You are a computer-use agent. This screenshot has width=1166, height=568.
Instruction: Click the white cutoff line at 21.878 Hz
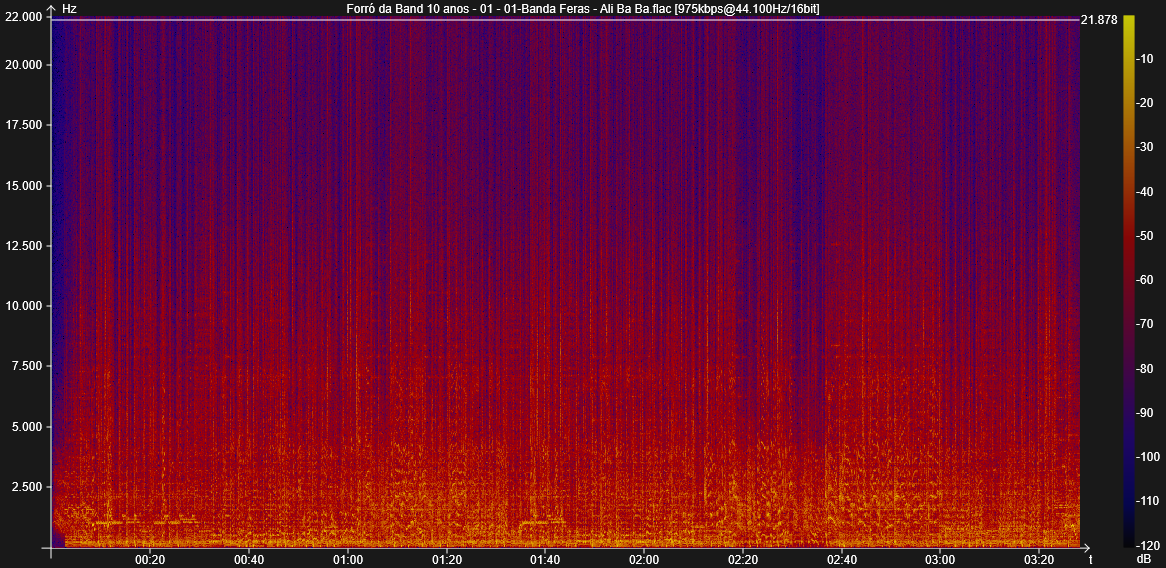(565, 20)
